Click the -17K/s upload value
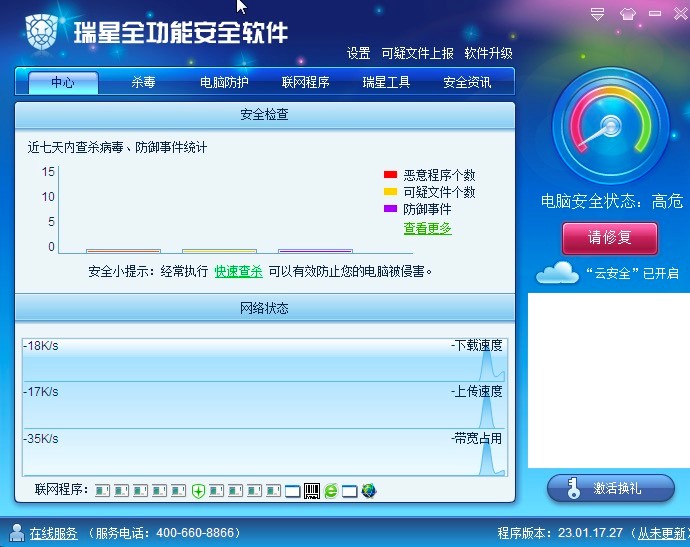 41,392
